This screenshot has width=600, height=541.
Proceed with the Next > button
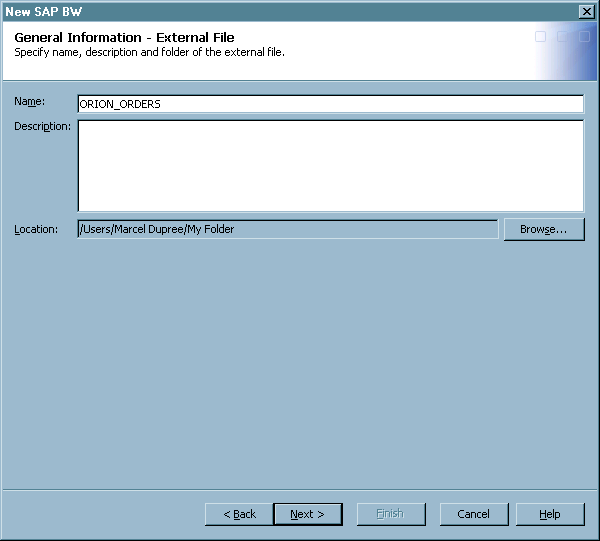pyautogui.click(x=307, y=514)
